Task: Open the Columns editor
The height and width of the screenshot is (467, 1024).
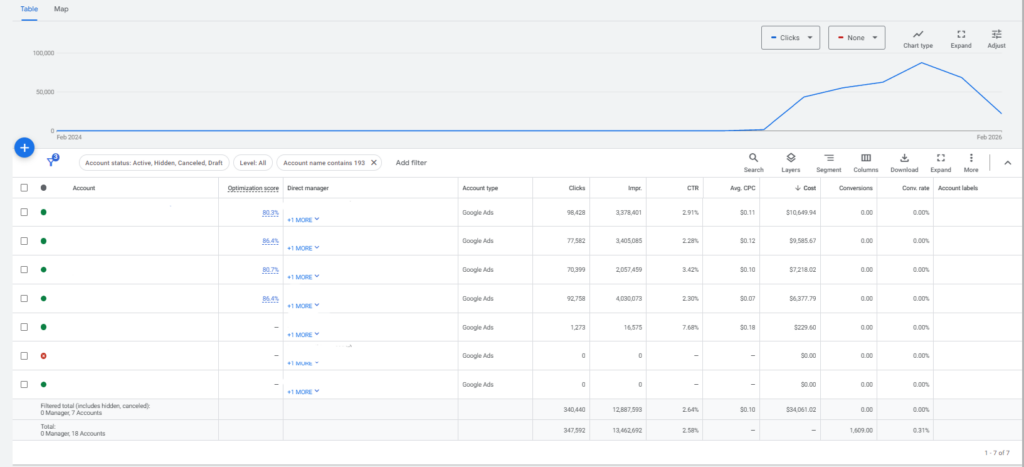Action: tap(866, 162)
